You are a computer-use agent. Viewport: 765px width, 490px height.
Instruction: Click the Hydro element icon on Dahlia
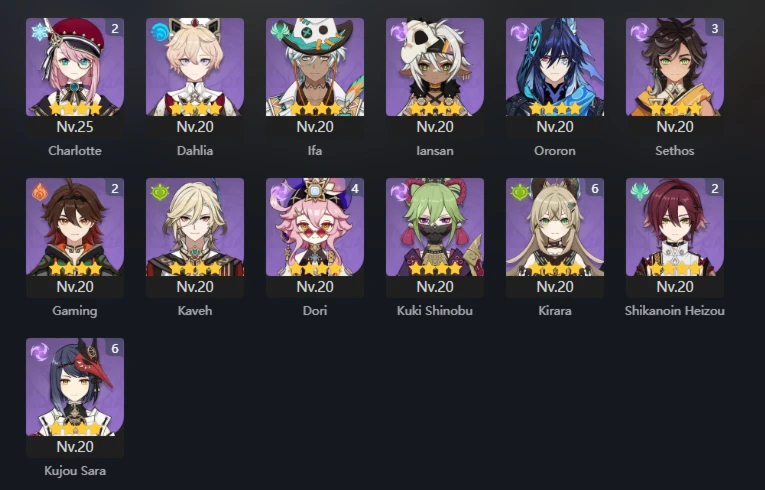tap(160, 32)
